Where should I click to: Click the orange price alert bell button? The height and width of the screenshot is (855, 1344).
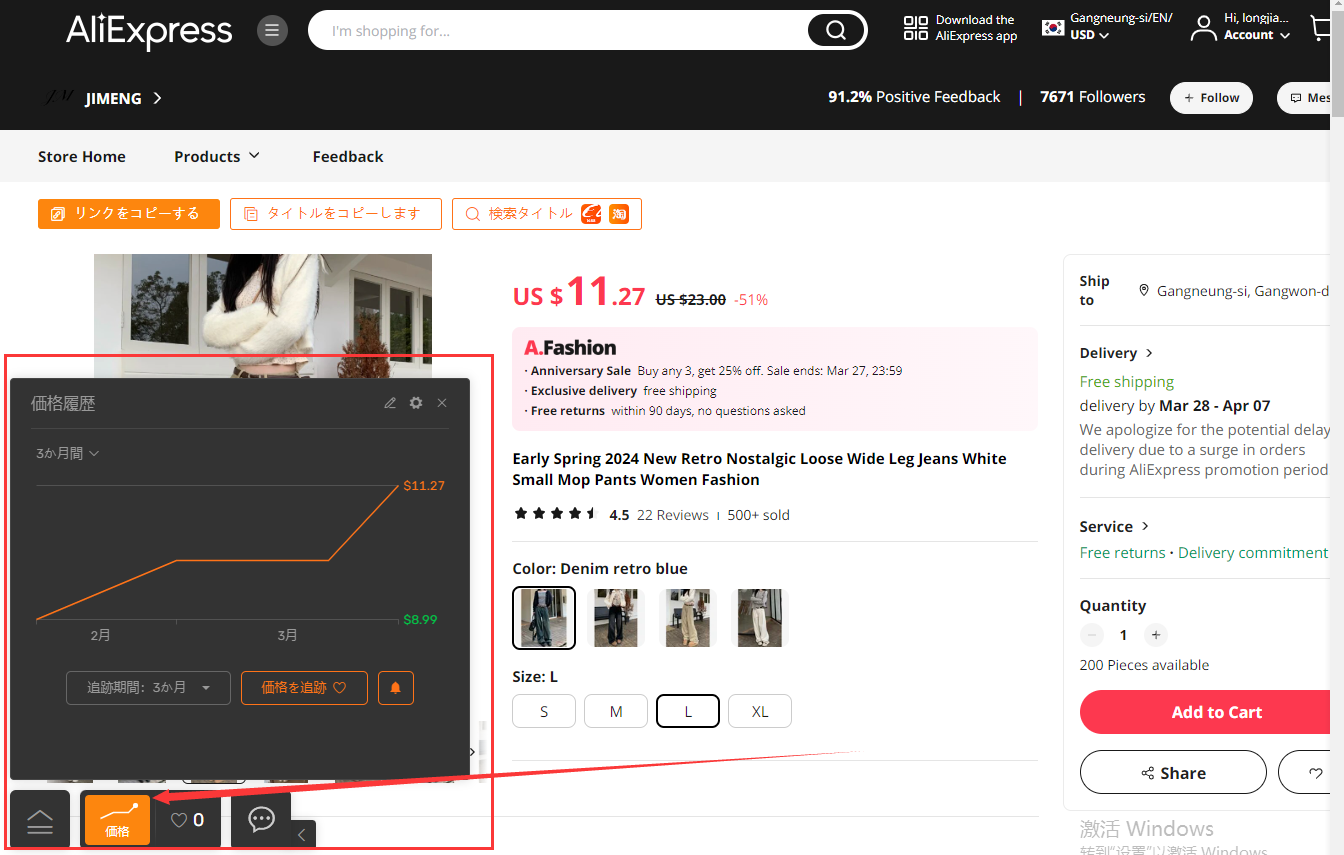396,688
